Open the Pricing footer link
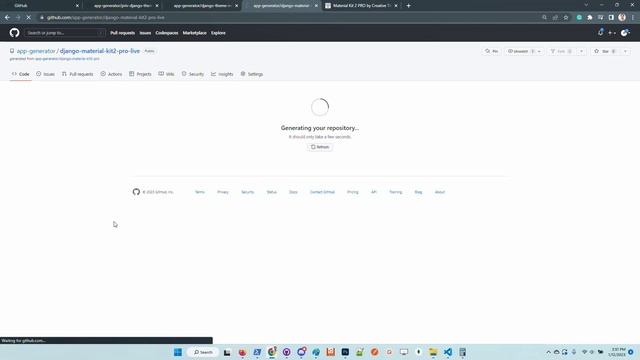 tap(353, 192)
